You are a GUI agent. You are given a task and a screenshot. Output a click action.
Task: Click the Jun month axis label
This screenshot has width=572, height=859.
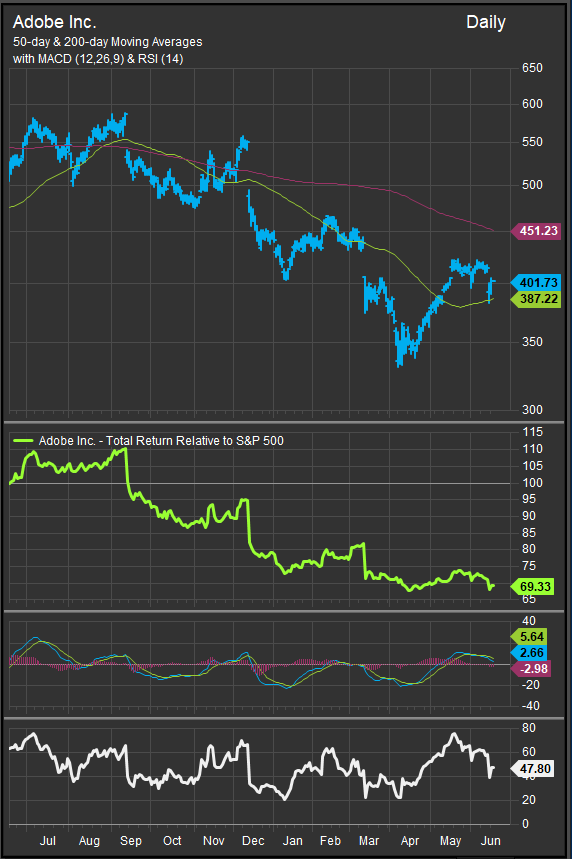(490, 840)
